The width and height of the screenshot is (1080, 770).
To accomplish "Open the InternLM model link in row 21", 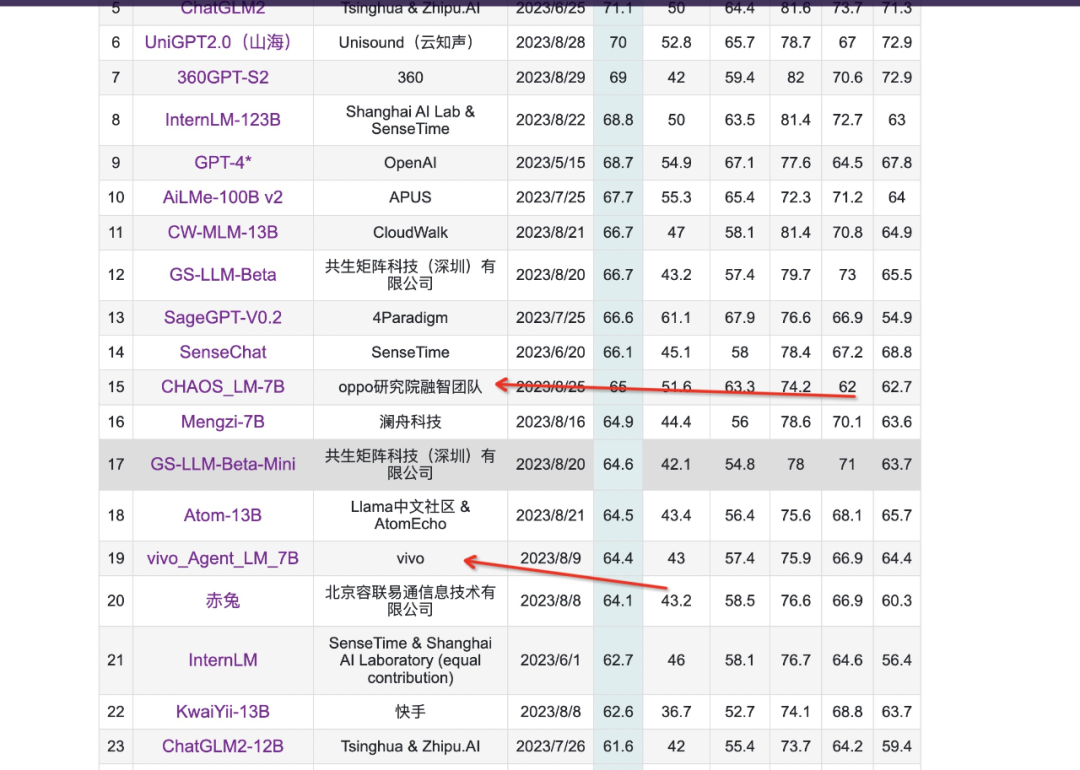I will point(222,660).
